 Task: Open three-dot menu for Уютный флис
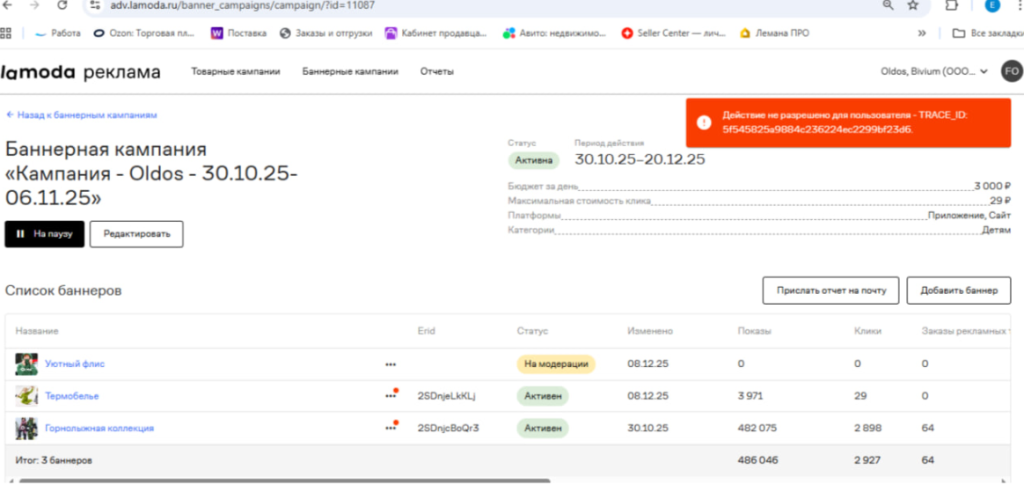[x=391, y=364]
